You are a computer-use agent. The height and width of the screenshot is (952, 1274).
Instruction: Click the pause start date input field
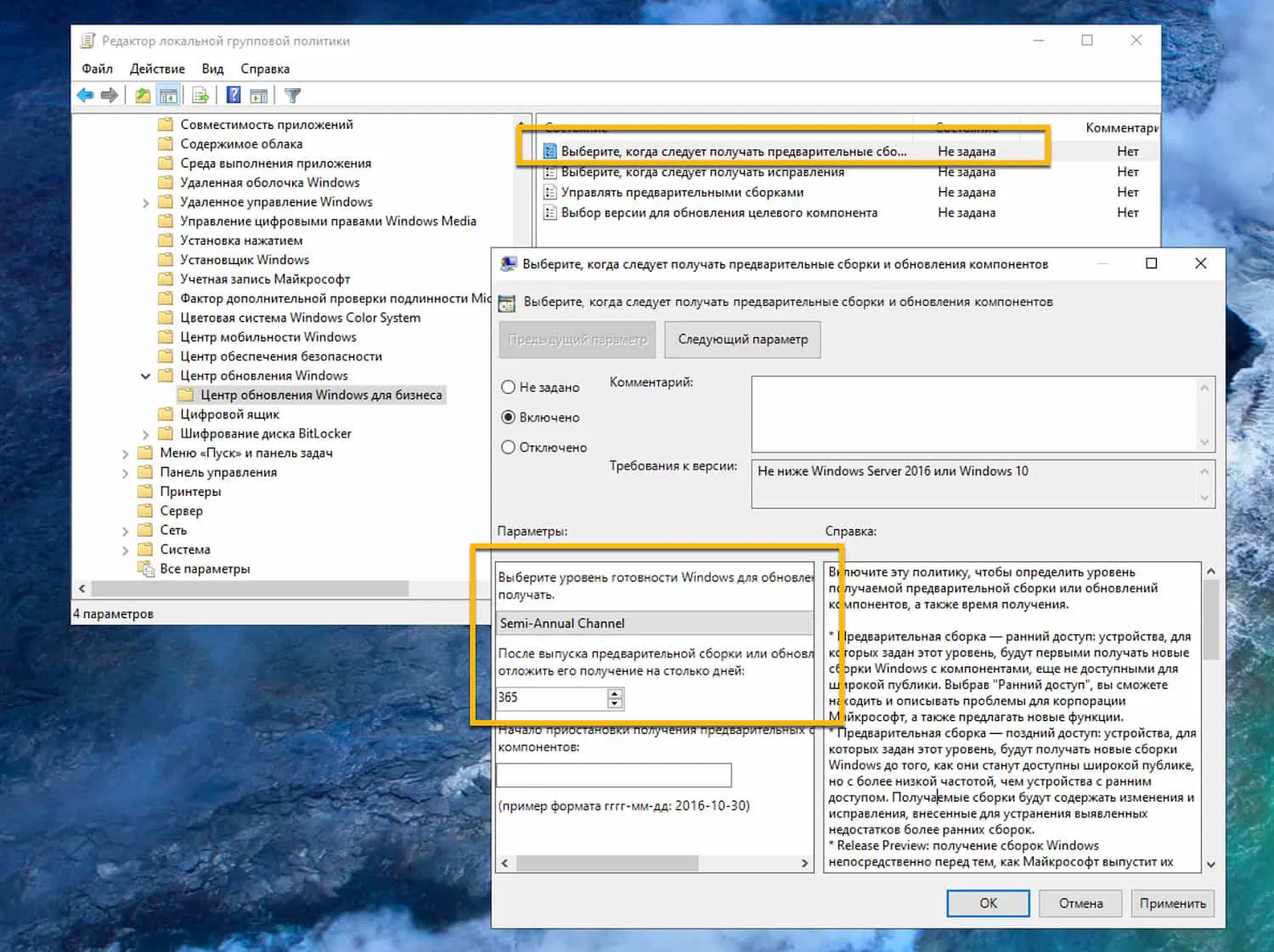pyautogui.click(x=614, y=775)
